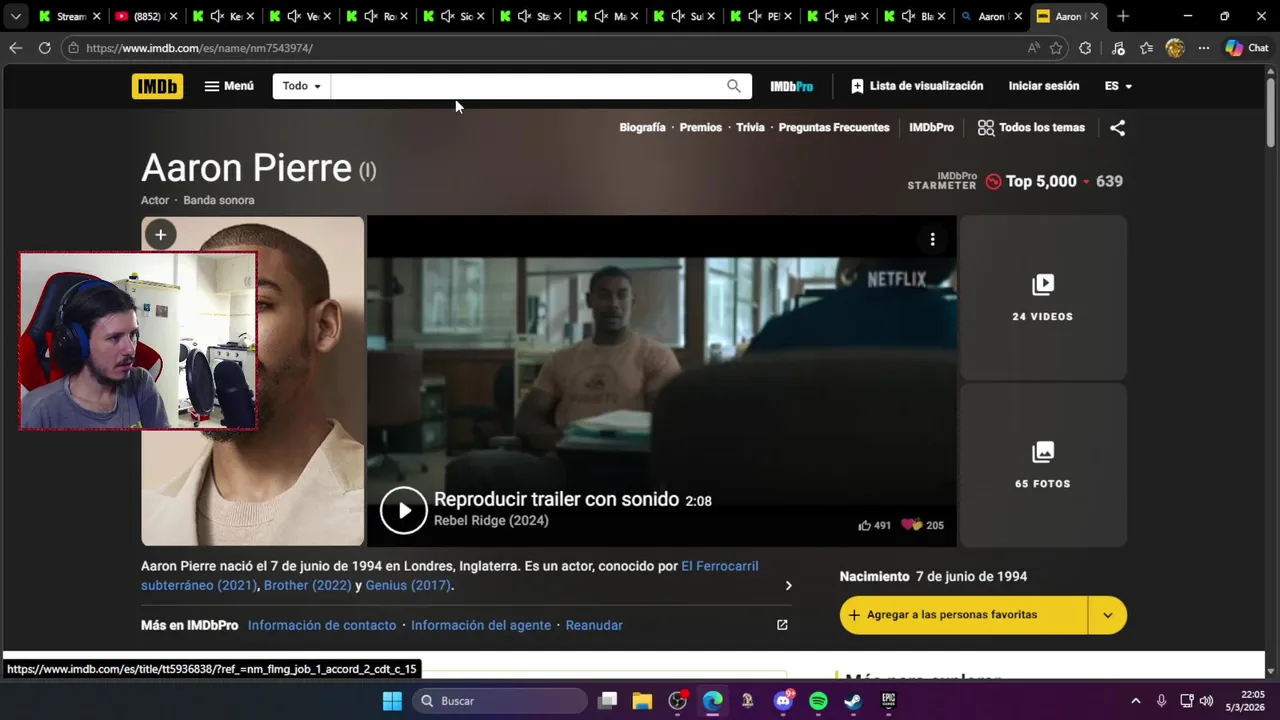Screen dimensions: 1280x720
Task: Expand the favorites button dropdown arrow
Action: pyautogui.click(x=1107, y=615)
